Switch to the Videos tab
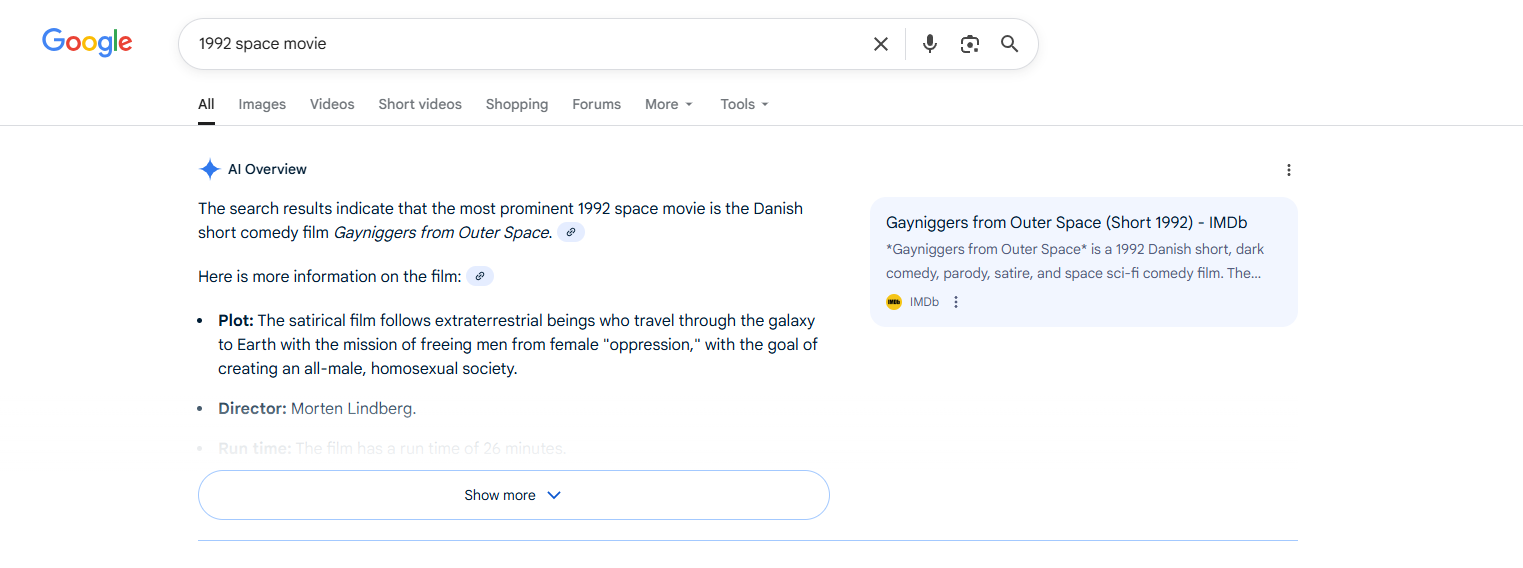The height and width of the screenshot is (568, 1523). (x=332, y=104)
